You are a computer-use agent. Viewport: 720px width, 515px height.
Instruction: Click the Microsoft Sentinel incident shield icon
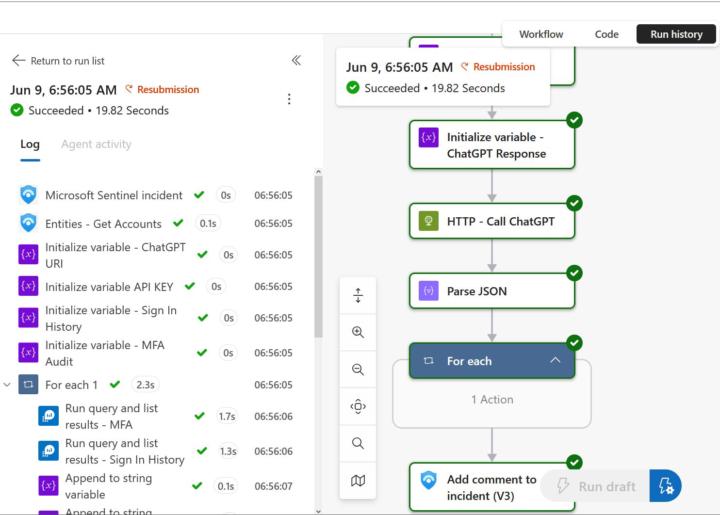pyautogui.click(x=28, y=195)
